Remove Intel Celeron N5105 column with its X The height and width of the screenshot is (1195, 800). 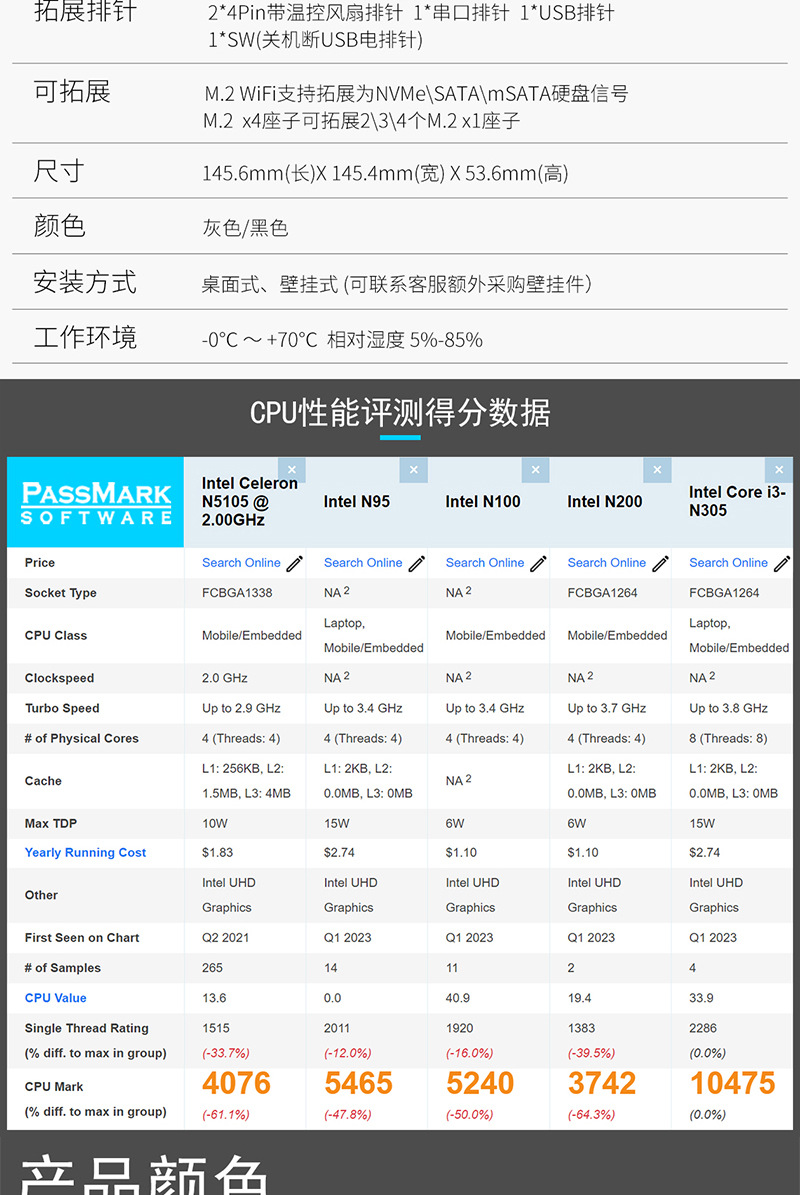[x=292, y=469]
